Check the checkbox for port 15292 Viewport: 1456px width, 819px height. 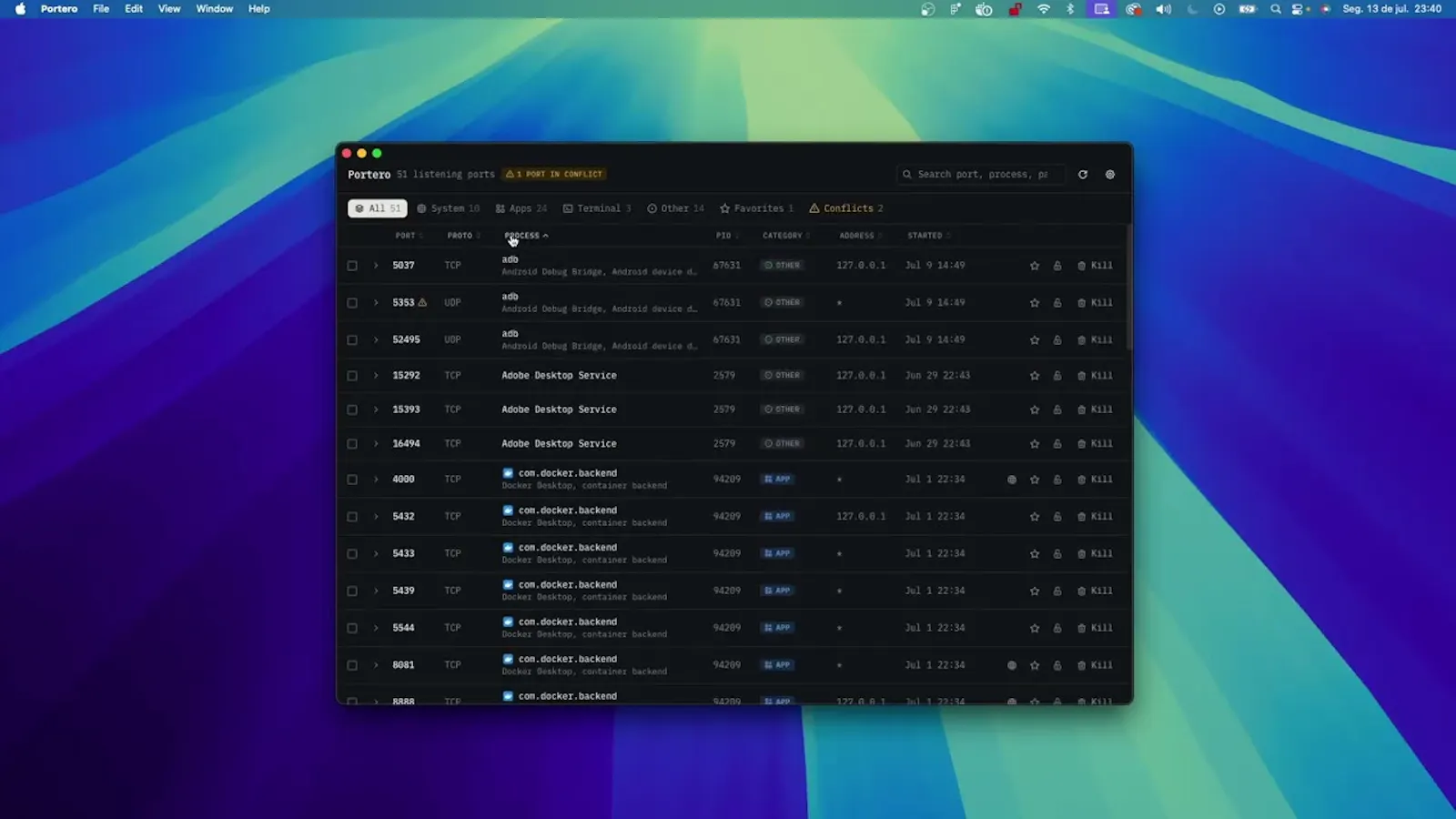click(352, 376)
